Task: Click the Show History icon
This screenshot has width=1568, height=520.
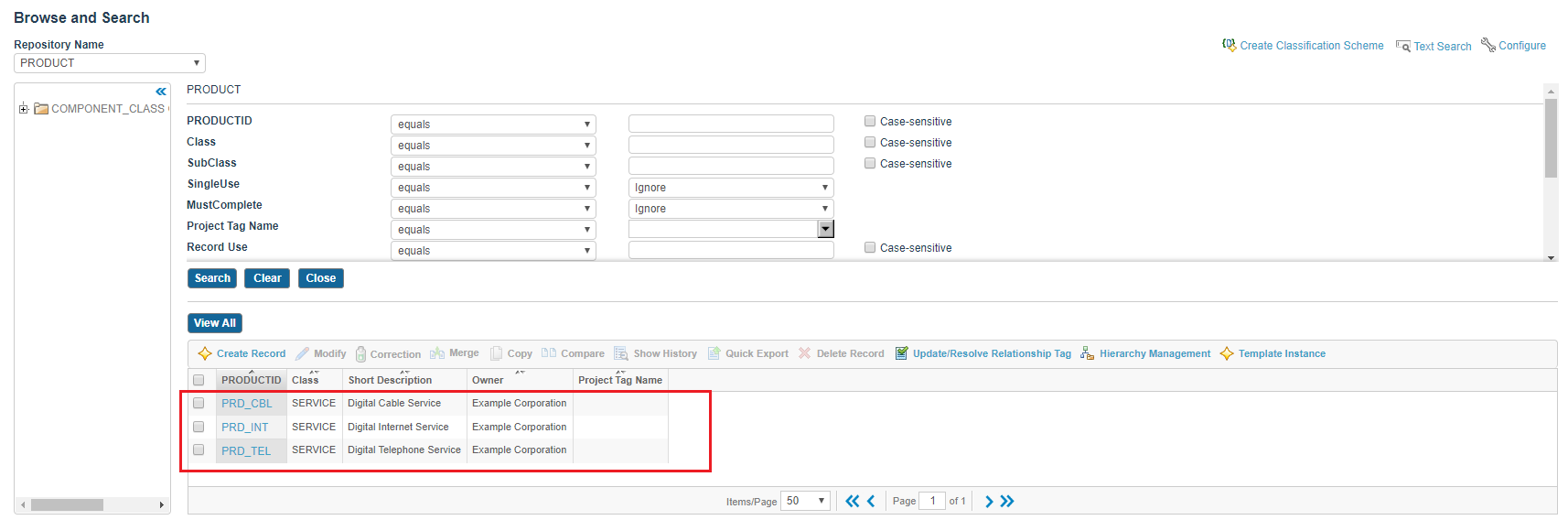Action: (x=621, y=353)
